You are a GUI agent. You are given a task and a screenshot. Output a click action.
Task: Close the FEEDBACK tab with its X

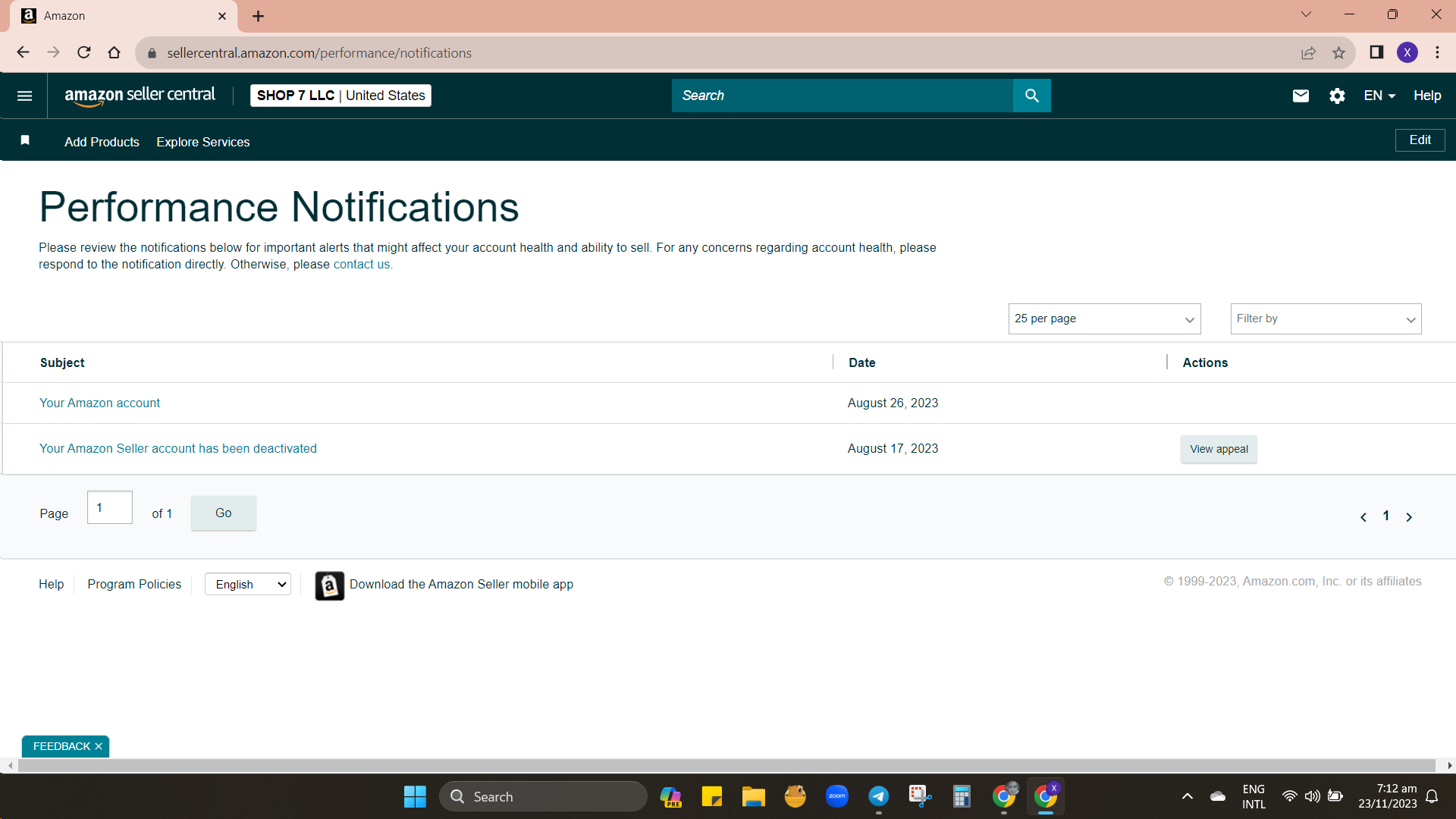[99, 747]
